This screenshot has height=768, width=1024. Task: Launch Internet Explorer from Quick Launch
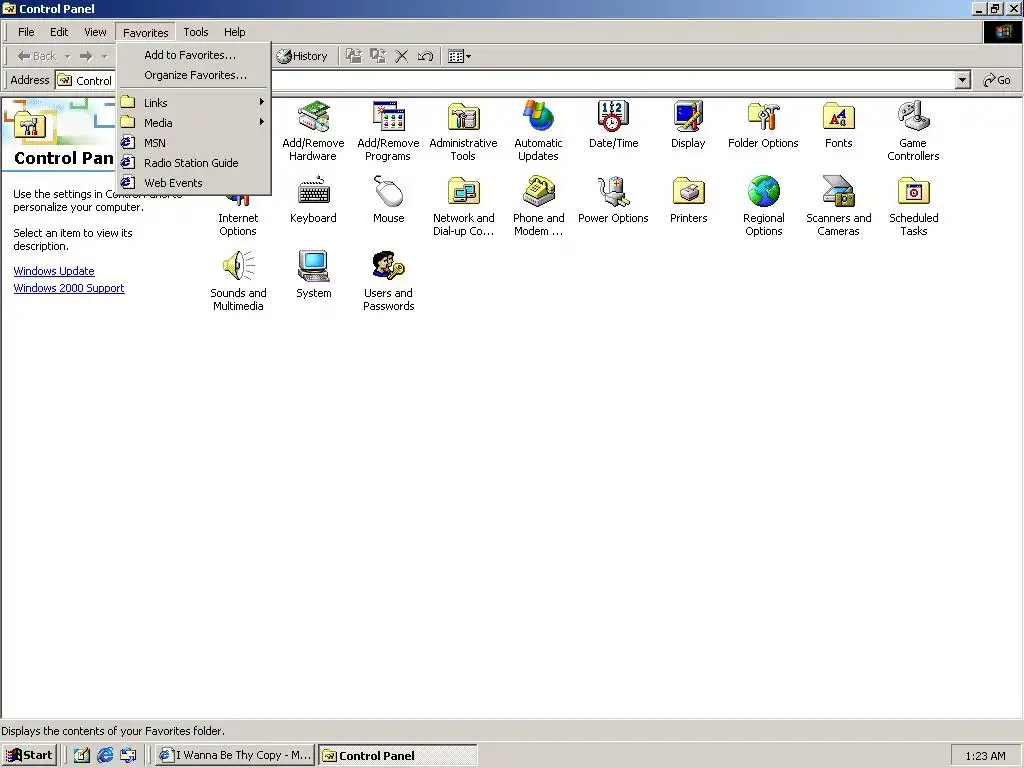point(105,756)
